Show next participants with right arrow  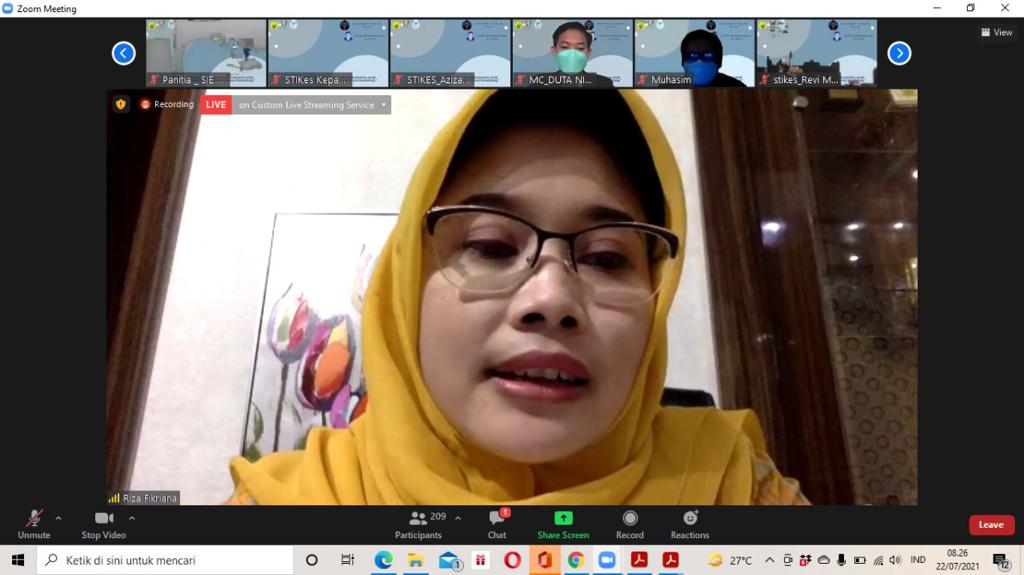click(x=899, y=53)
